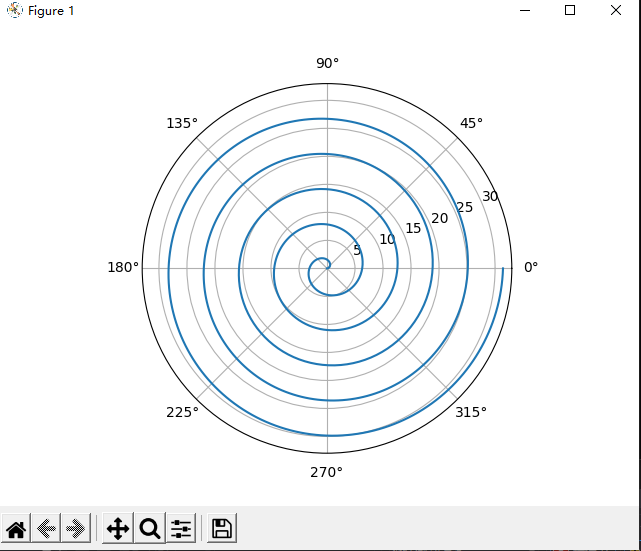This screenshot has width=641, height=551.
Task: Click the 315° angle label
Action: tap(471, 412)
